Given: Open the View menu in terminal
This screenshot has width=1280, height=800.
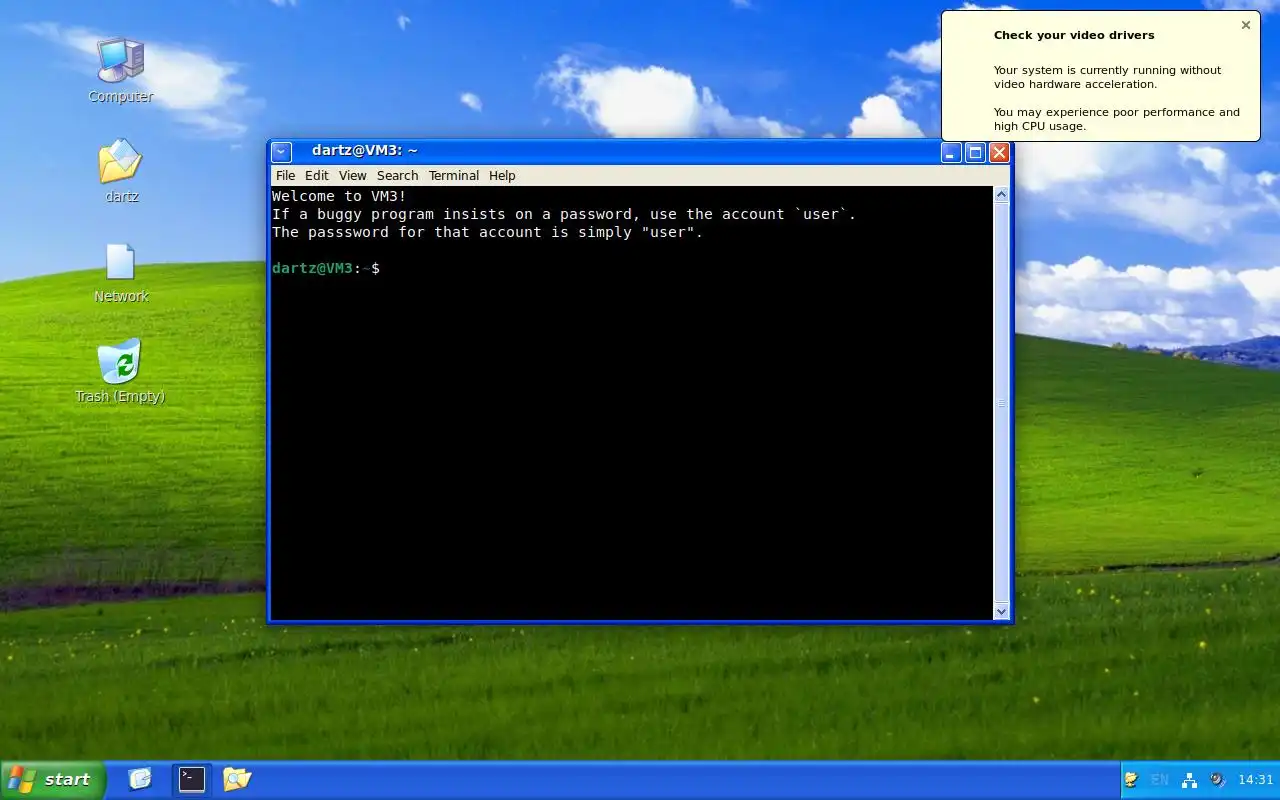Looking at the screenshot, I should pyautogui.click(x=352, y=175).
